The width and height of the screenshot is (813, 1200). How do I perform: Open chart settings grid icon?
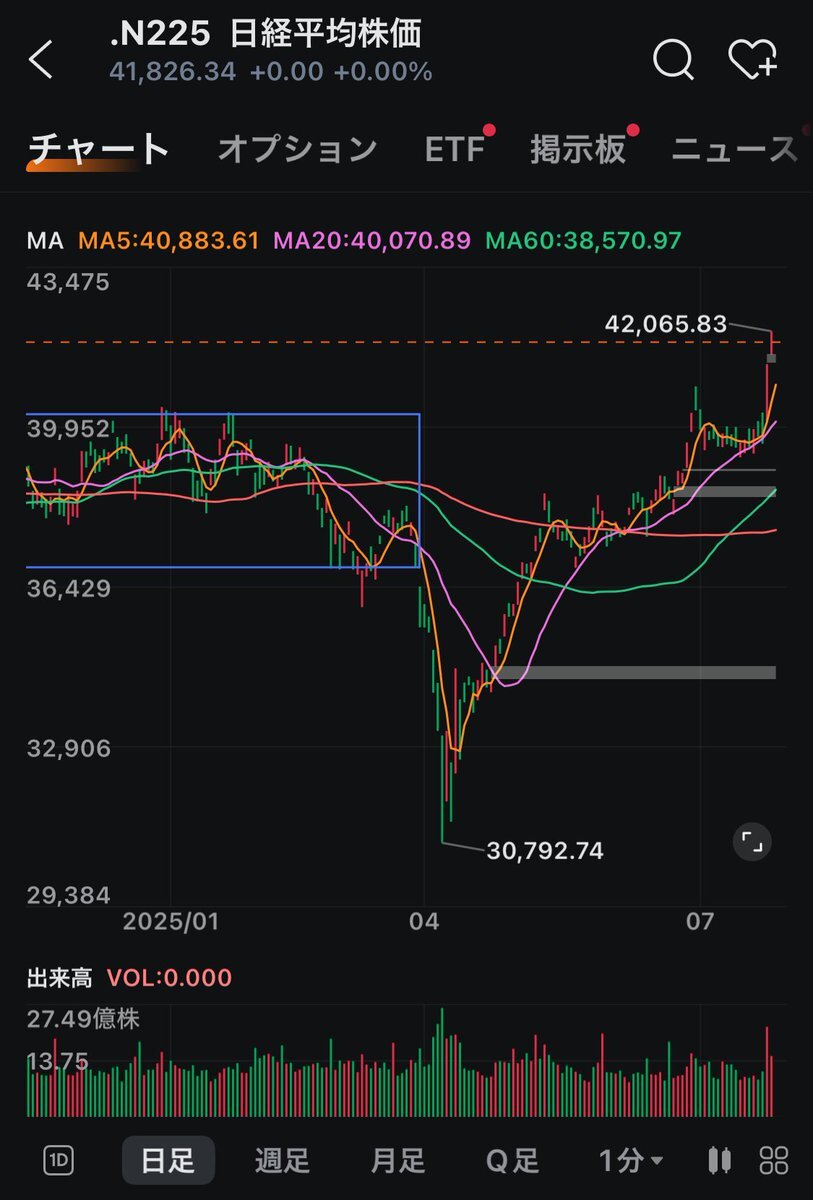click(x=774, y=1161)
